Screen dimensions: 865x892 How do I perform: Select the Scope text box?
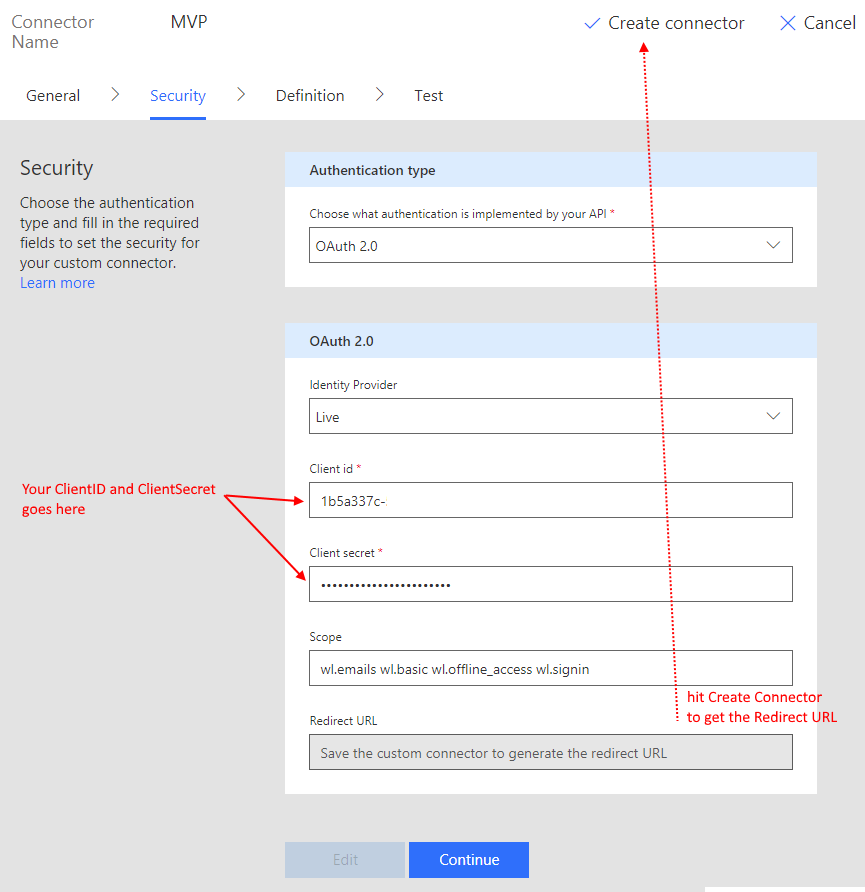(550, 669)
